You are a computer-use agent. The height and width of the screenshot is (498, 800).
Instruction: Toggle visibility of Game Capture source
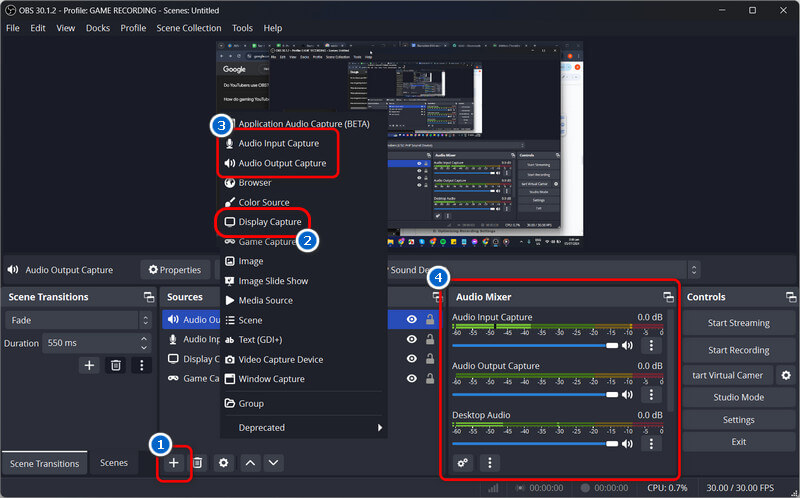pyautogui.click(x=412, y=378)
